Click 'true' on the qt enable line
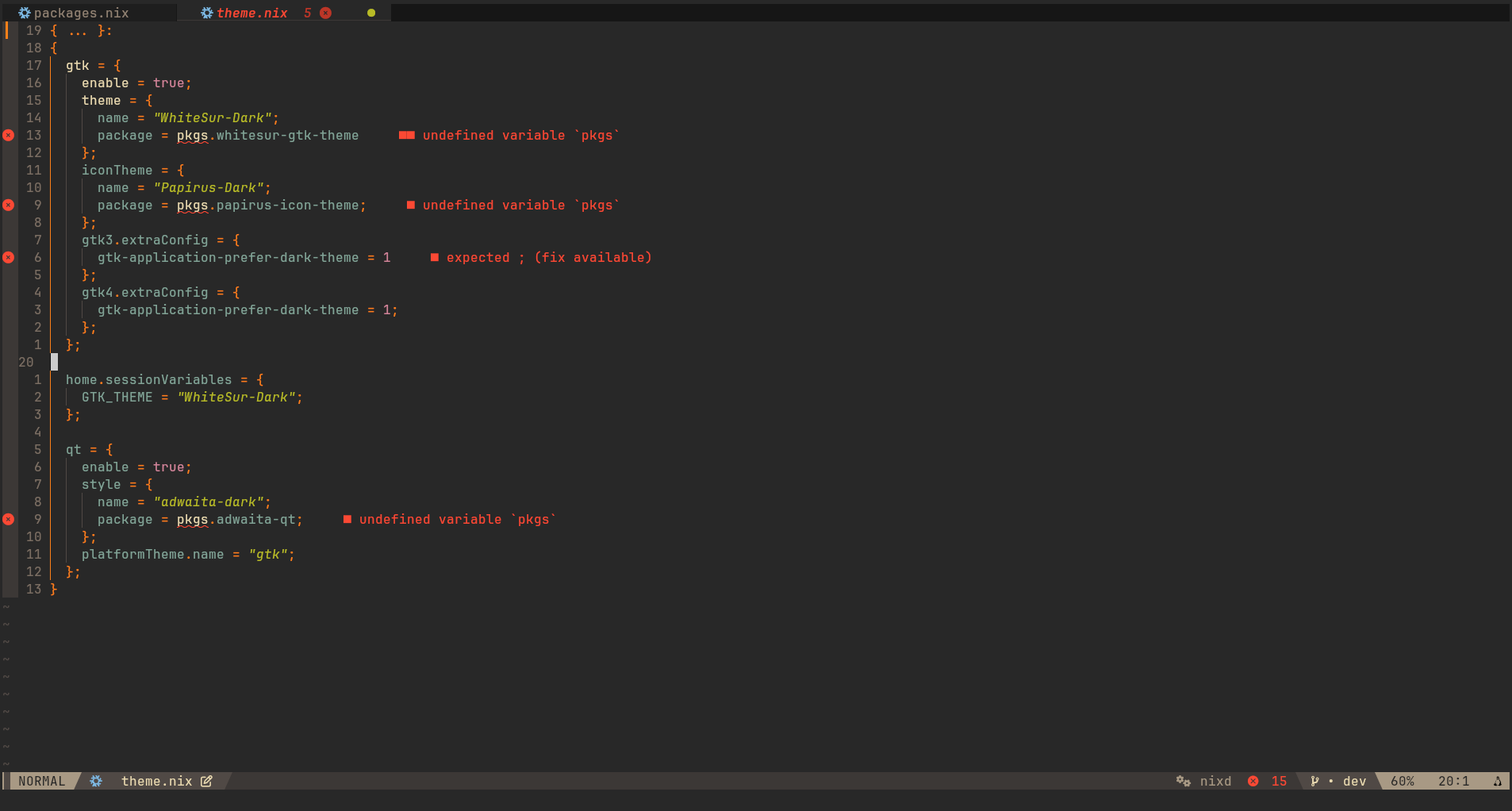Viewport: 1512px width, 811px height. click(168, 467)
